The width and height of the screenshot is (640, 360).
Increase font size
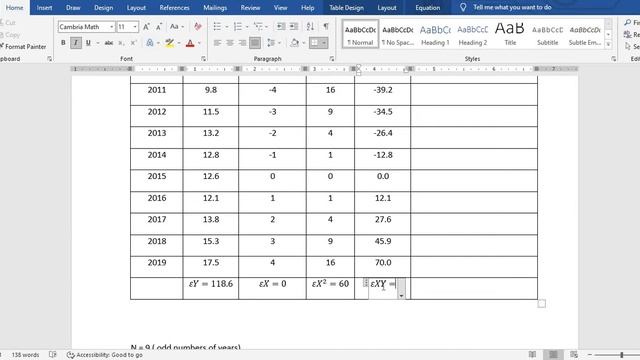click(x=146, y=27)
